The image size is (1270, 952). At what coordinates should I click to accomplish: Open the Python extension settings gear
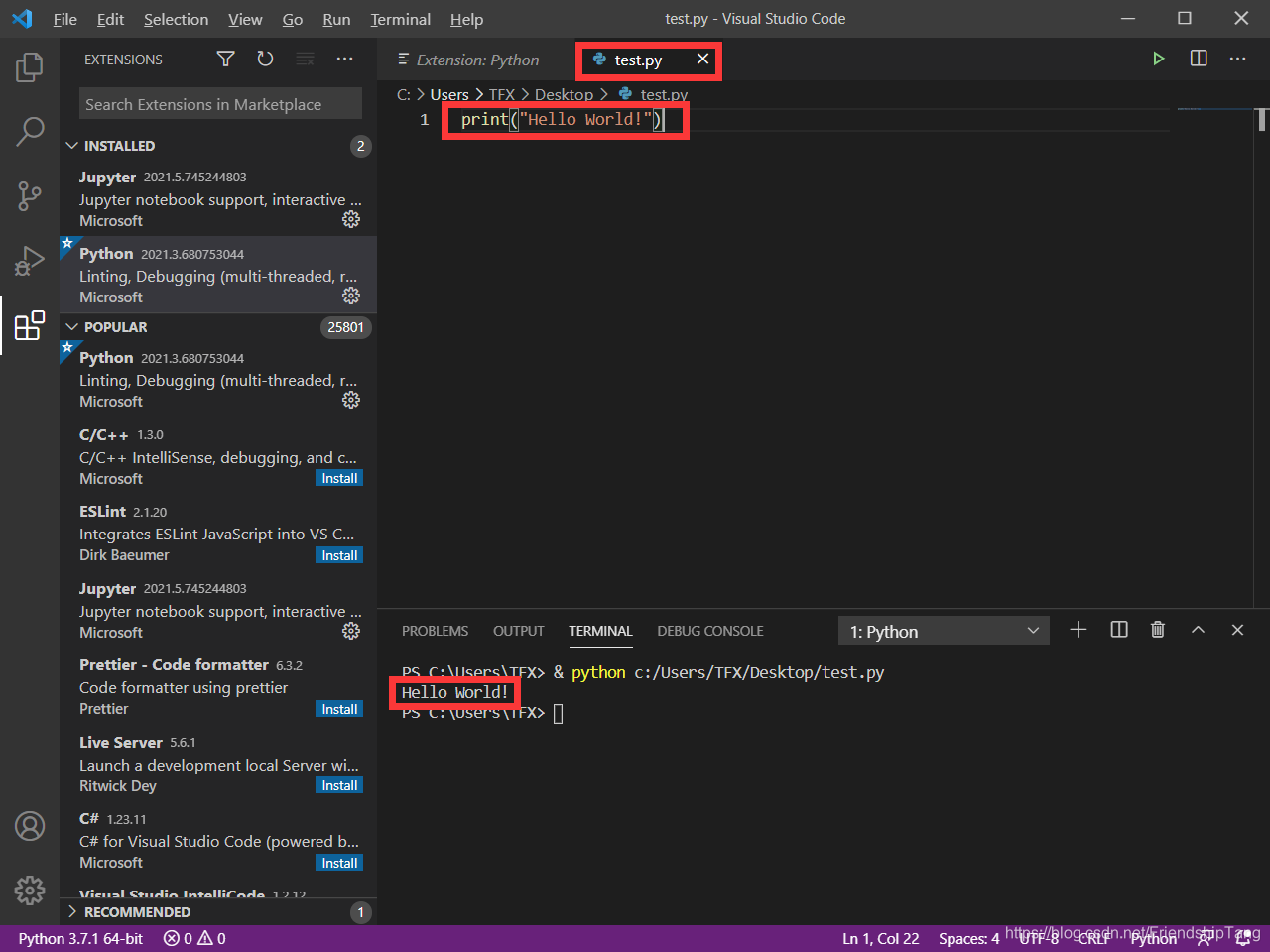[x=351, y=295]
